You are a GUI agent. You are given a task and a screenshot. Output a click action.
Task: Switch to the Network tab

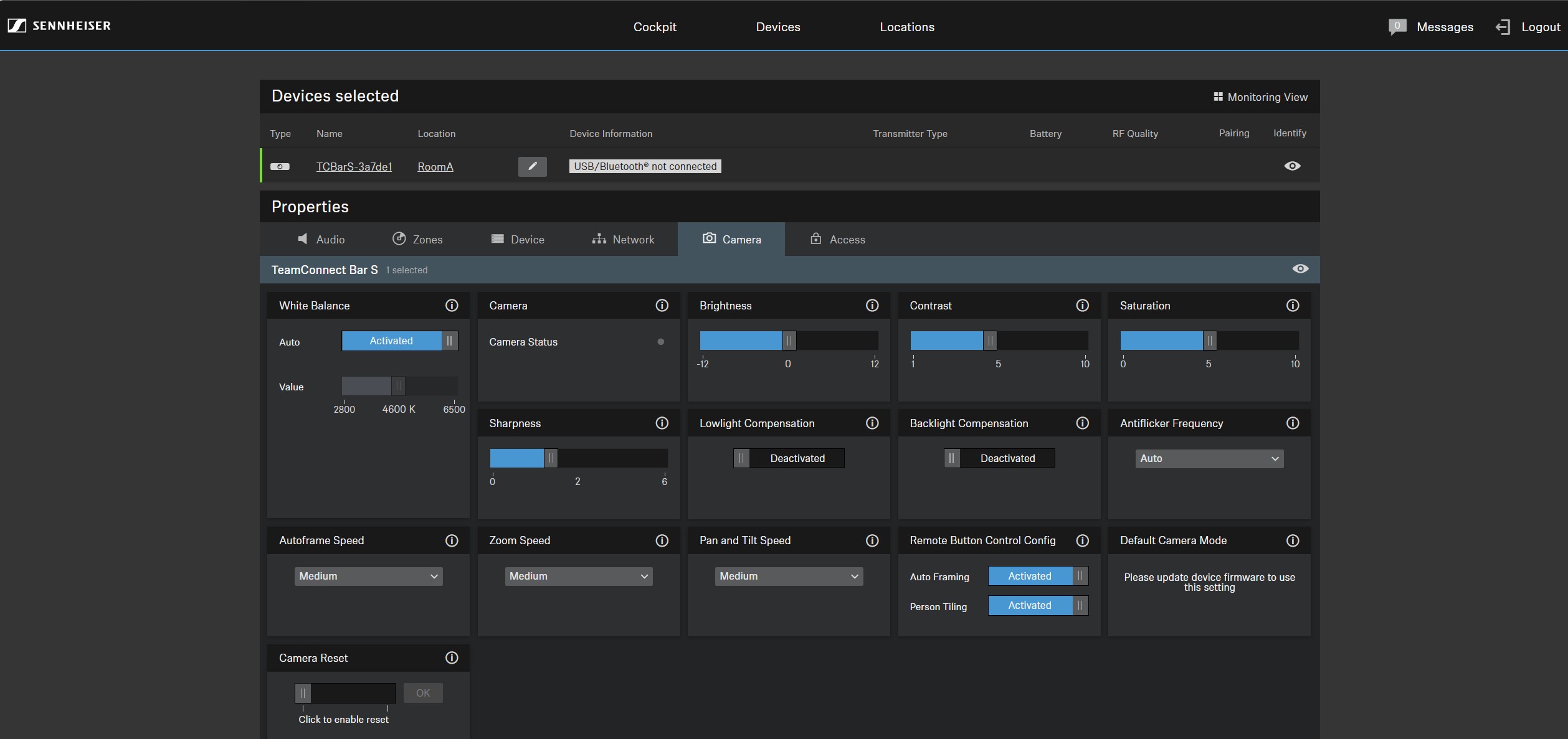tap(623, 239)
